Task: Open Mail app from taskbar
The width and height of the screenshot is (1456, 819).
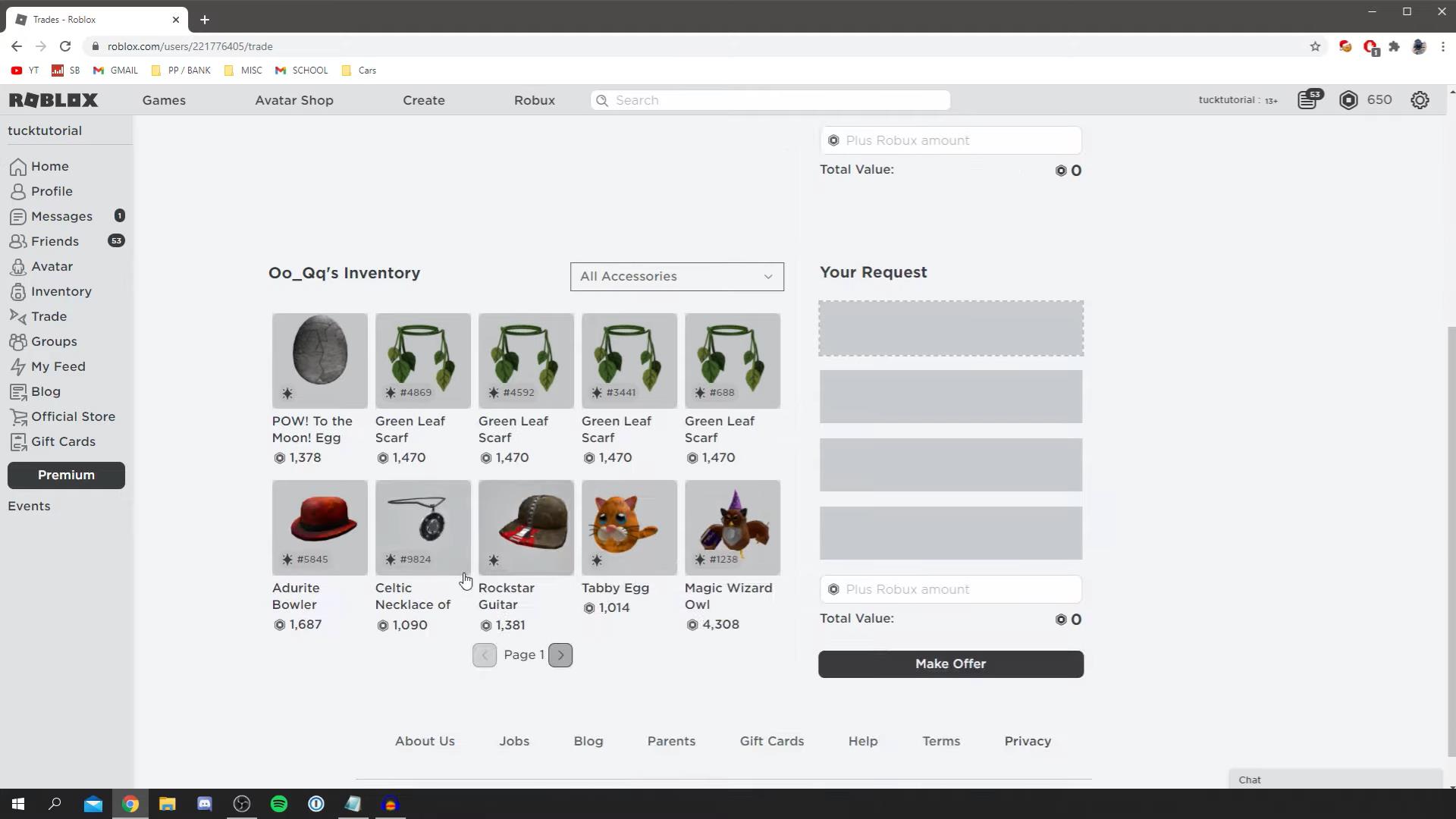Action: point(93,804)
